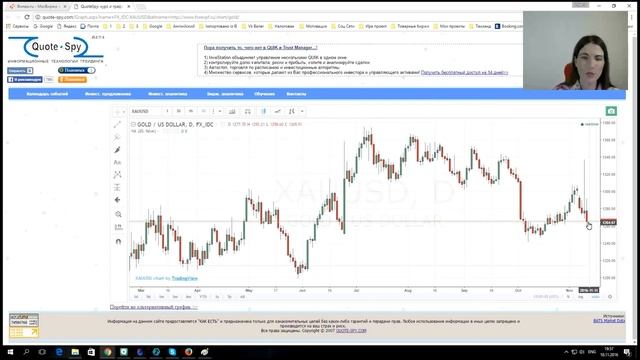Select the 1d date range
The height and width of the screenshot is (360, 640).
click(x=136, y=297)
